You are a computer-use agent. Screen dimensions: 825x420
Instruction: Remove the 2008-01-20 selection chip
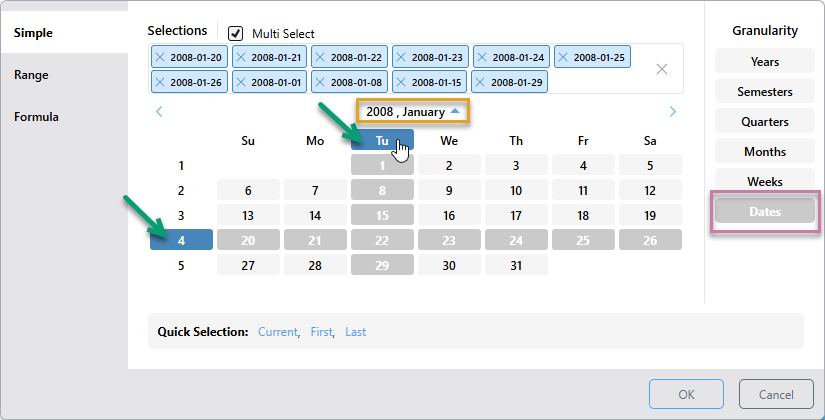pos(160,58)
